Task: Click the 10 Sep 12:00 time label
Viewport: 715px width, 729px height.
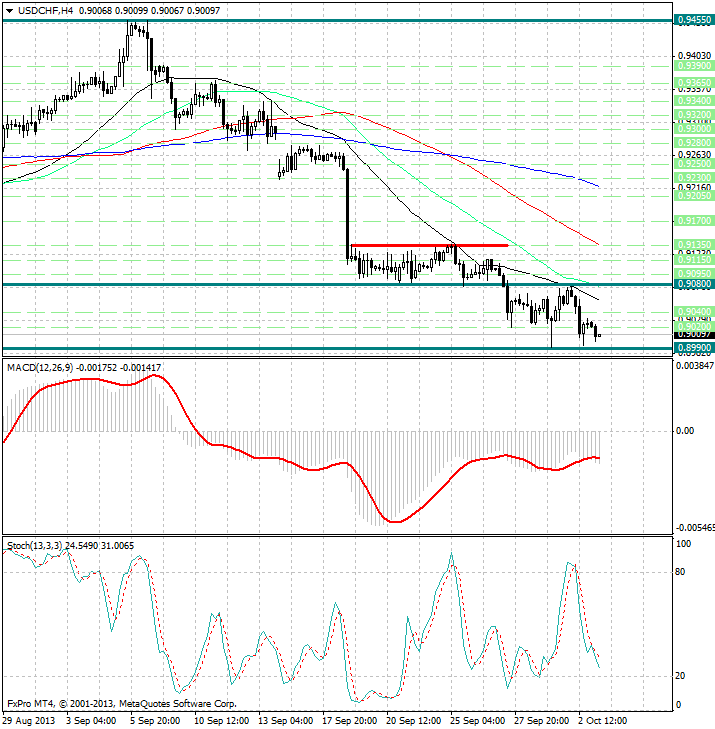Action: coord(221,721)
